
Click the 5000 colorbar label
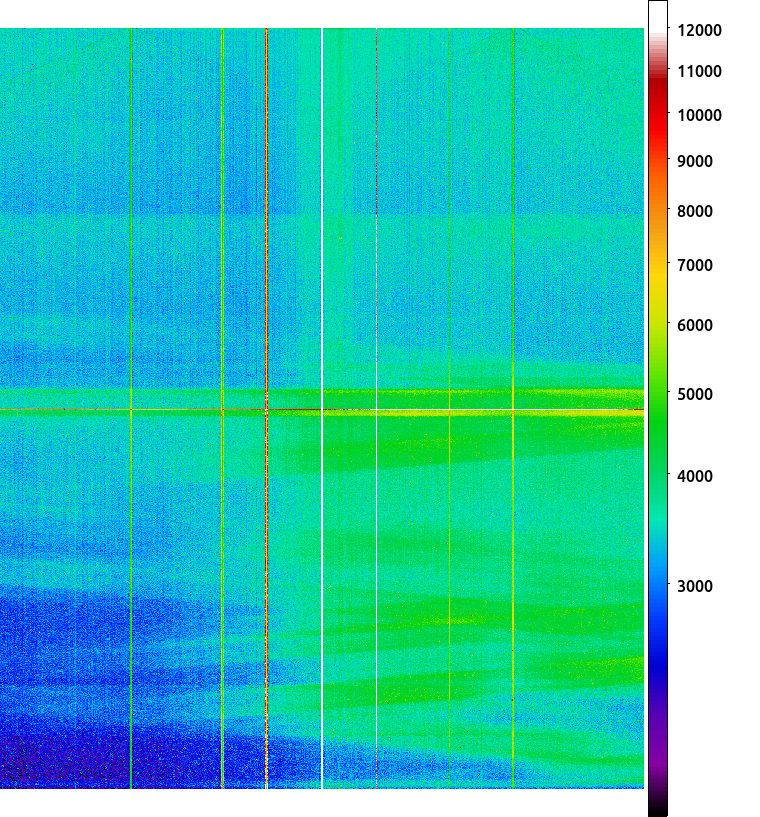[x=695, y=394]
